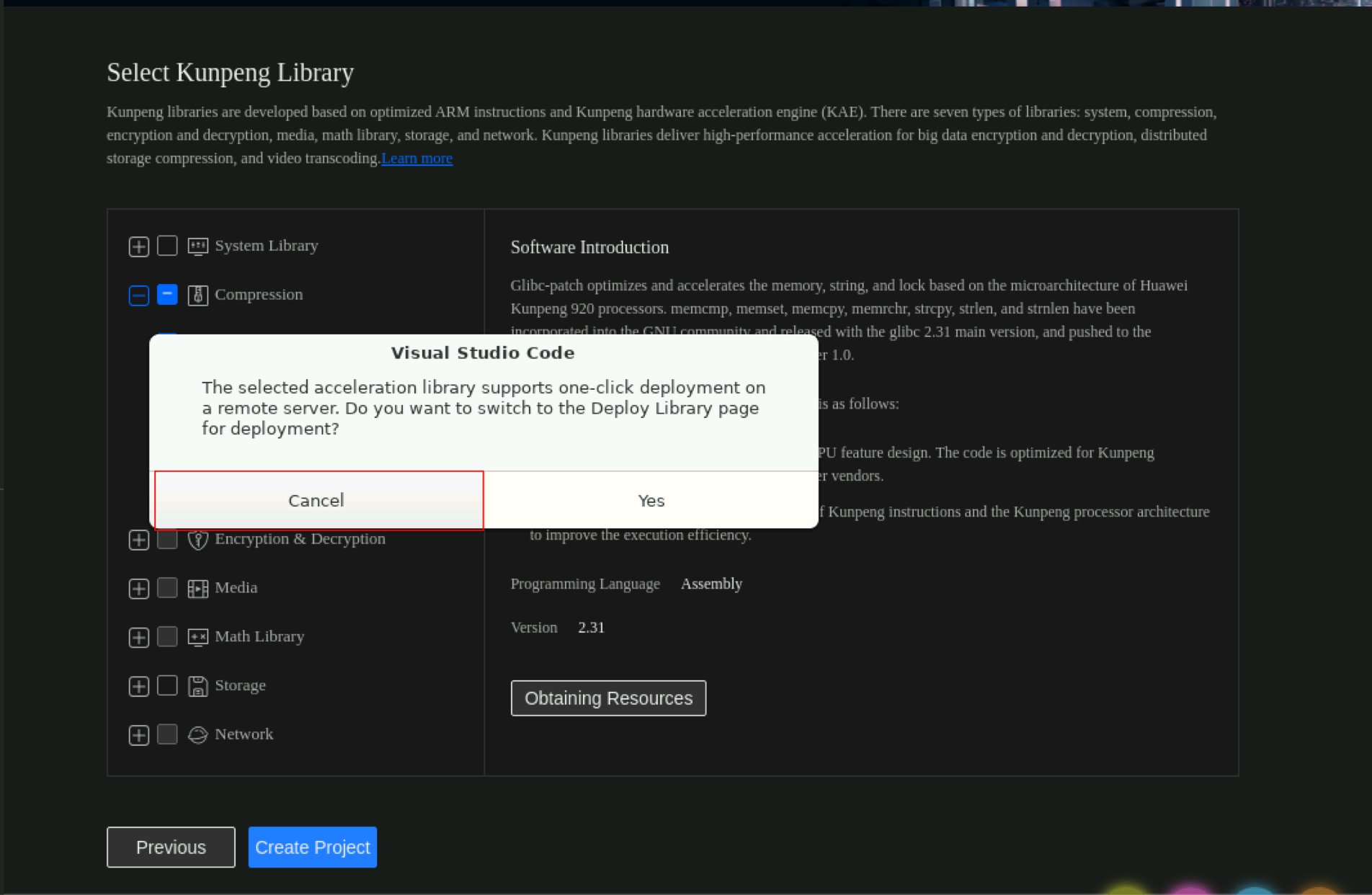Expand the Encryption & Decryption node

[x=139, y=540]
